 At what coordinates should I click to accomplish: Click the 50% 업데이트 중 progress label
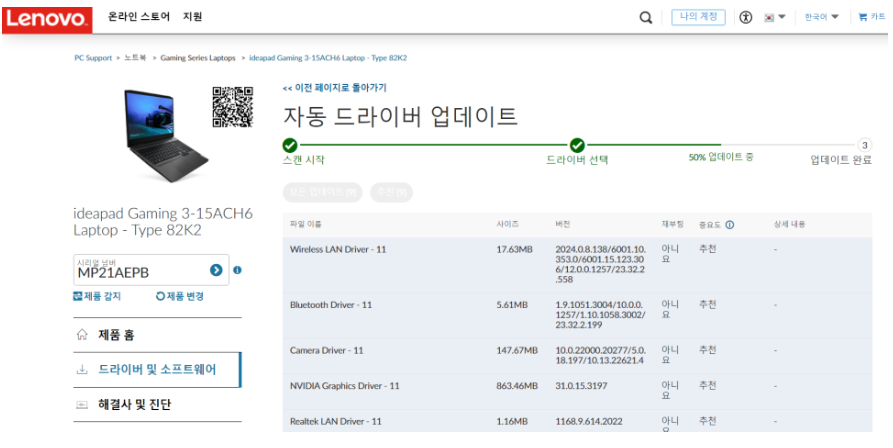(720, 157)
